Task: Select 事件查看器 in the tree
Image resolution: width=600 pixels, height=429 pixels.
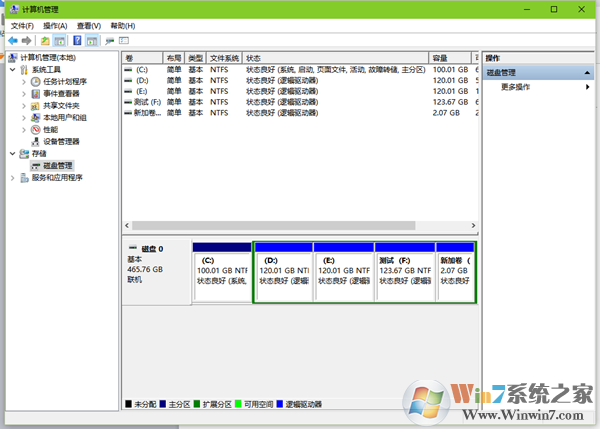Action: pyautogui.click(x=62, y=93)
